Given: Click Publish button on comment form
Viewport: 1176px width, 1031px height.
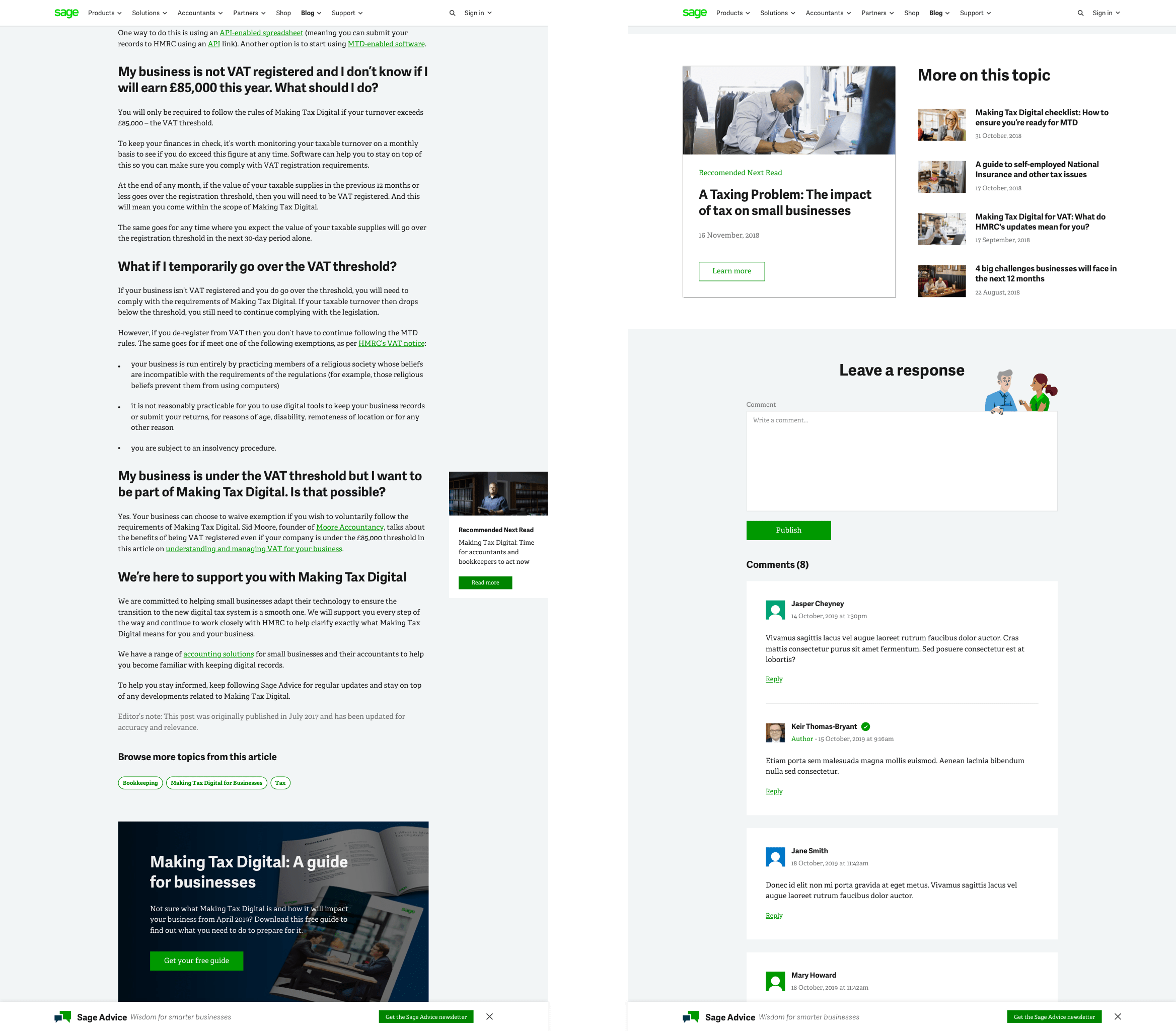Looking at the screenshot, I should (x=789, y=530).
